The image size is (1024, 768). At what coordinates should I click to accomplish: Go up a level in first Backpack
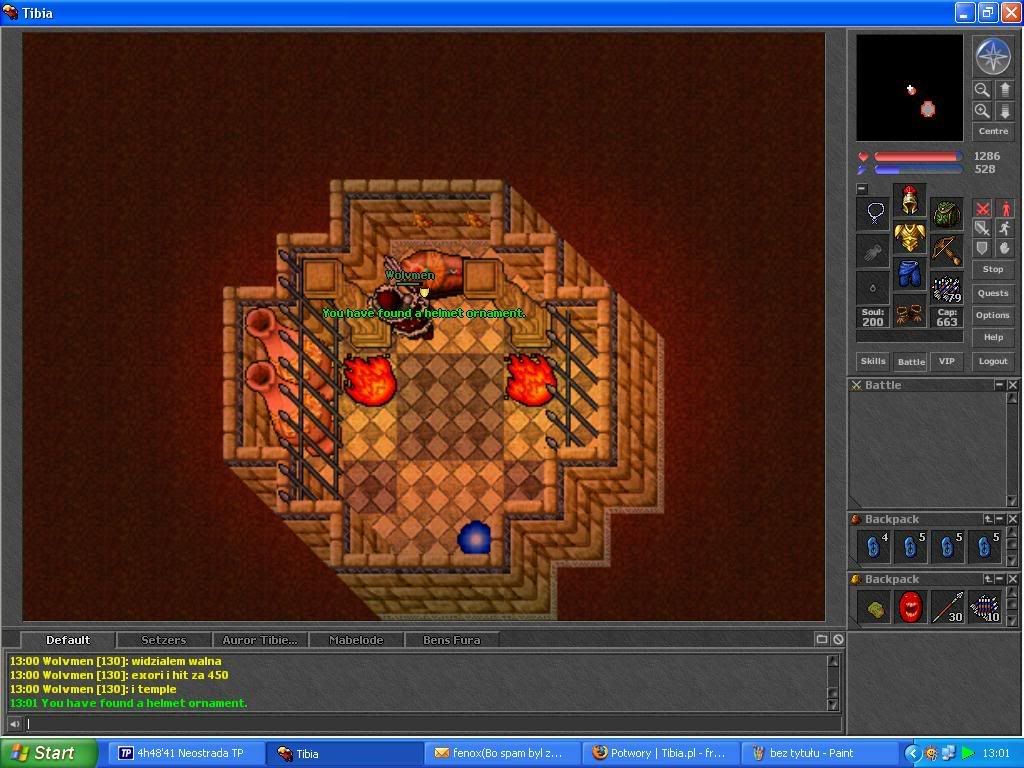988,519
